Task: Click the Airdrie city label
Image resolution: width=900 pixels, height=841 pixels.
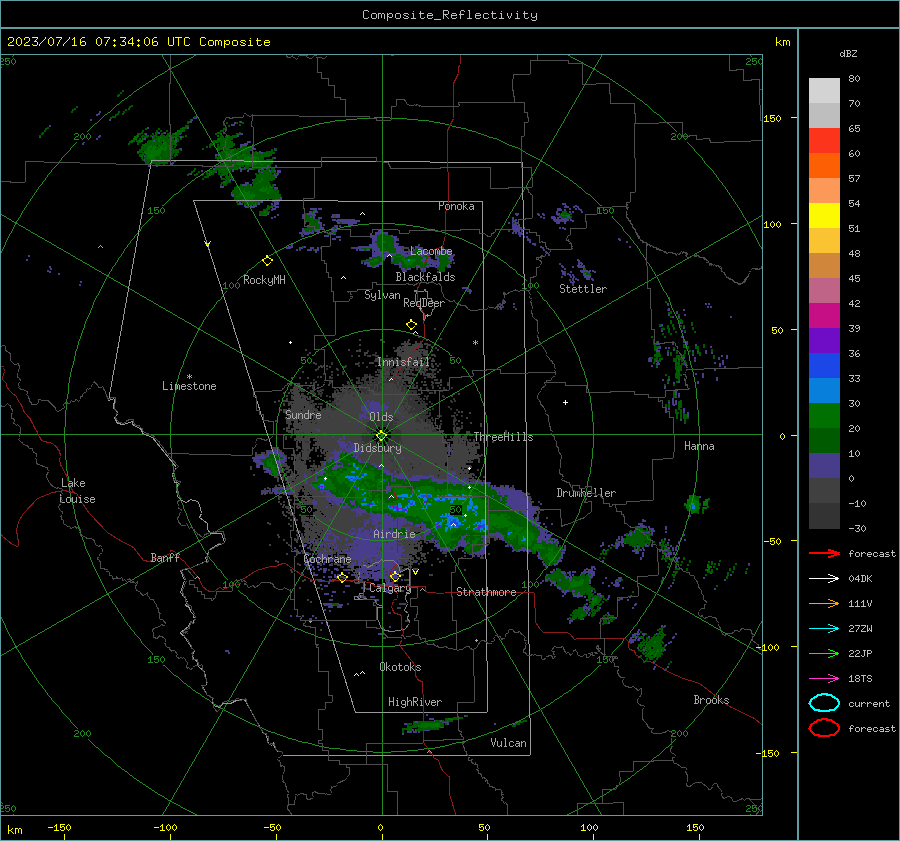Action: coord(394,534)
